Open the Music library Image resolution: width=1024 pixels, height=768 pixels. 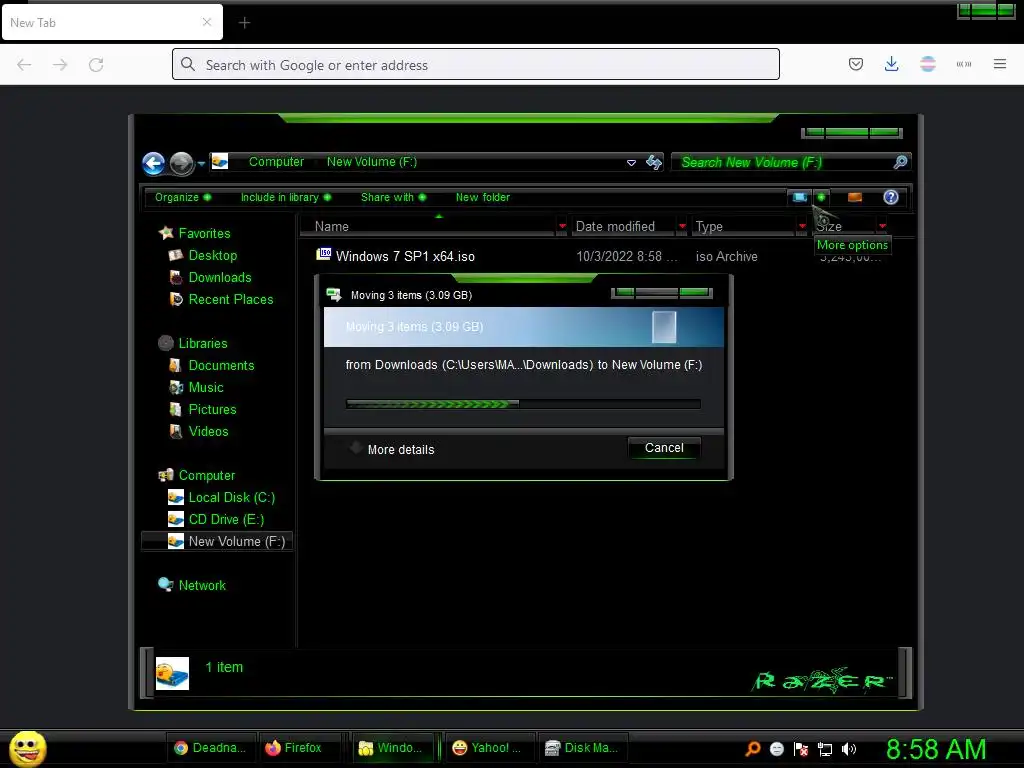(x=206, y=388)
